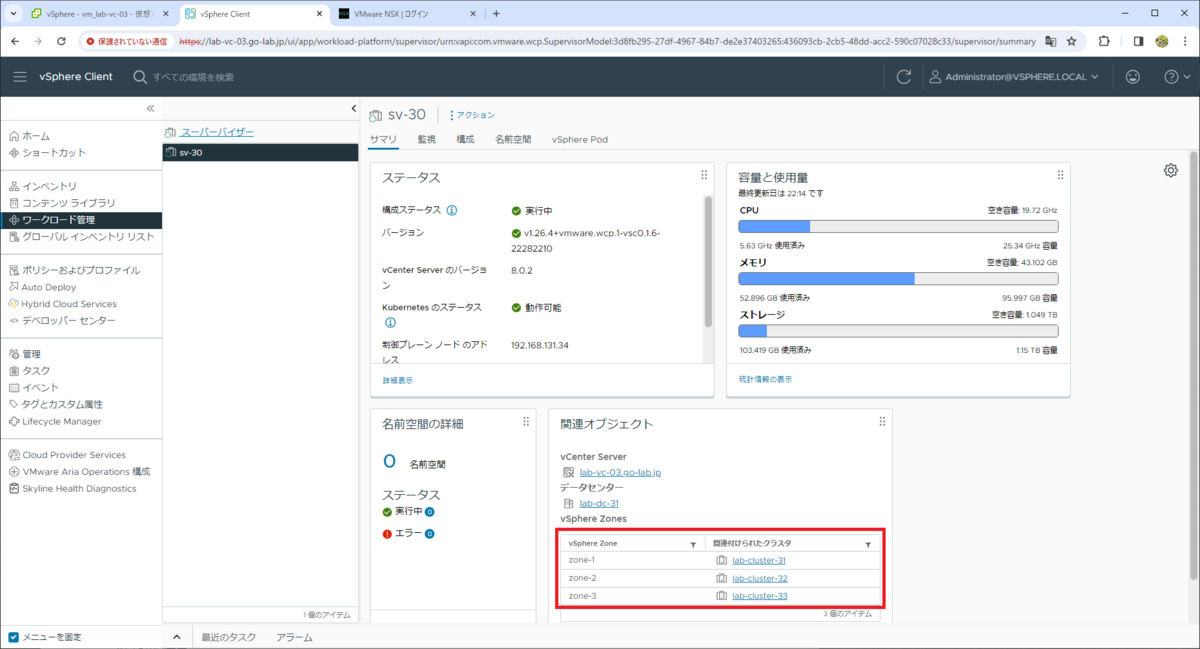
Task: Open the vSphere Client hamburger menu
Action: click(x=20, y=77)
